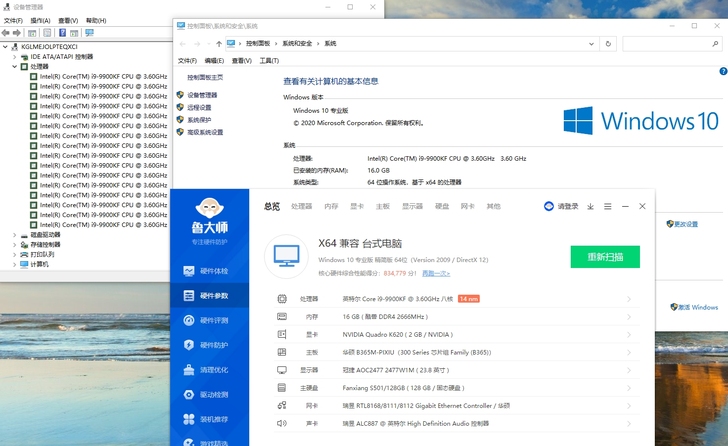Open the blue Help icon in Device Manager
The image size is (728, 446).
pos(62,33)
